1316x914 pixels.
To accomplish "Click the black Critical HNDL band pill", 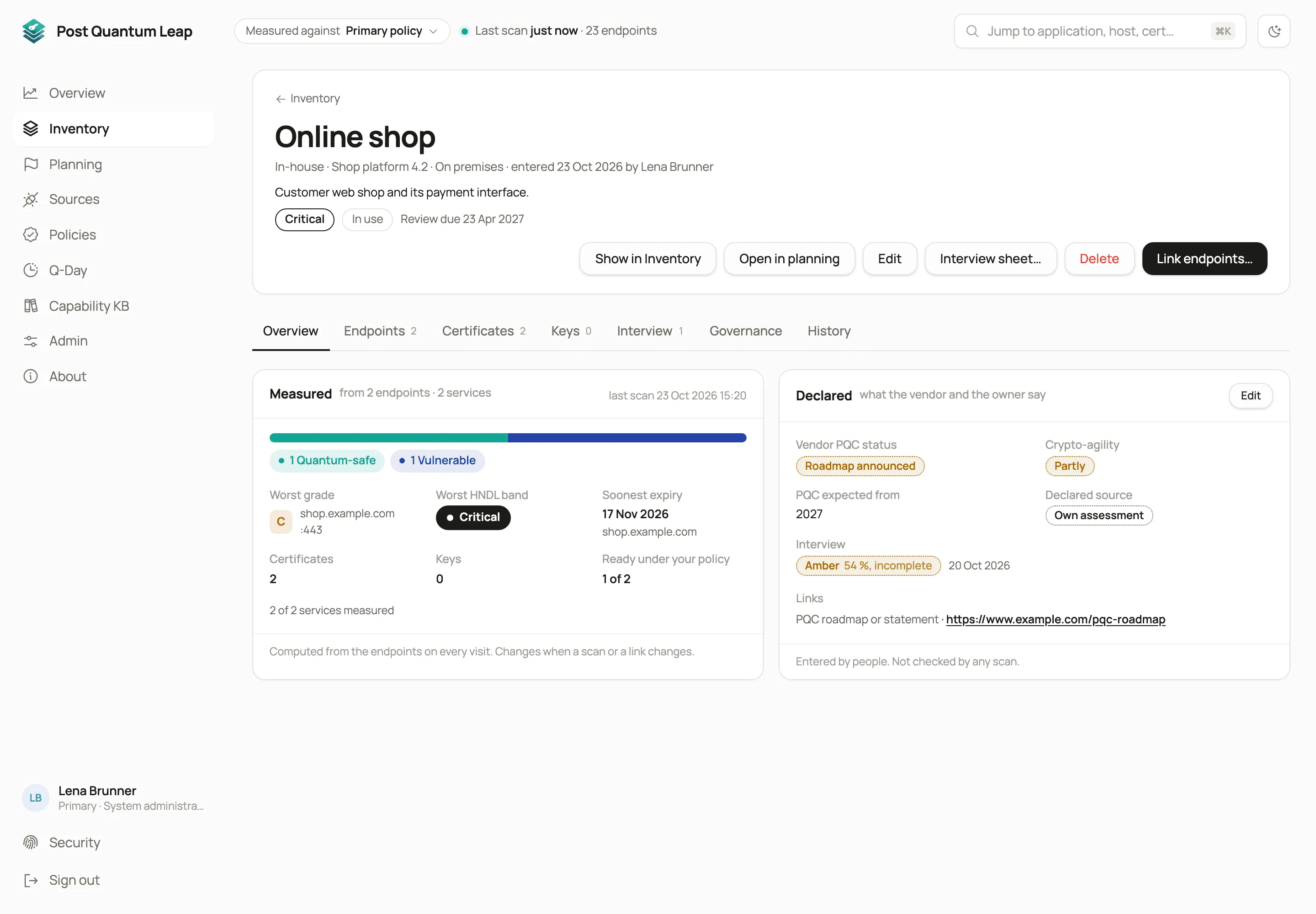I will (x=473, y=518).
